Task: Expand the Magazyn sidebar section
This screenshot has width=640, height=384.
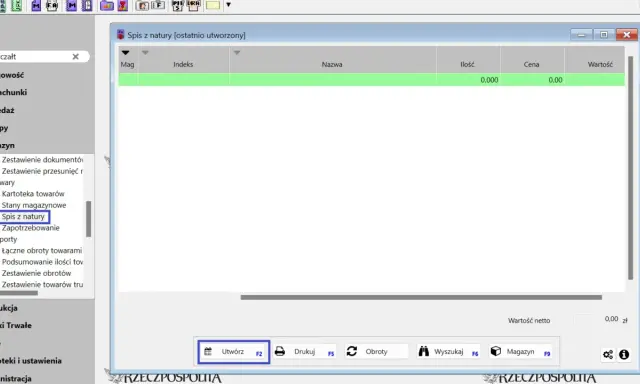Action: tap(7, 146)
